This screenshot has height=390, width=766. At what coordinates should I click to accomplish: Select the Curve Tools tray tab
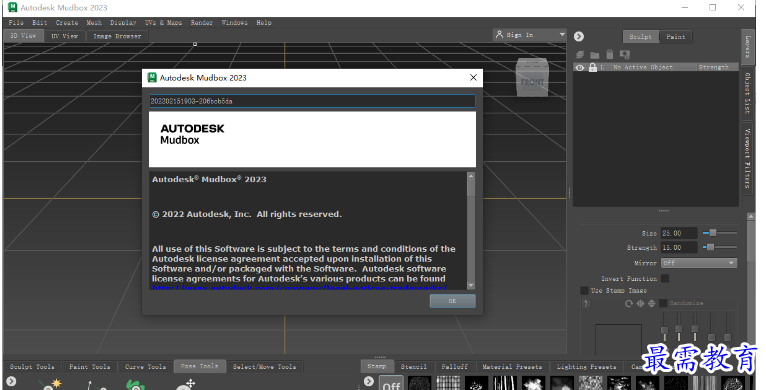coord(146,367)
